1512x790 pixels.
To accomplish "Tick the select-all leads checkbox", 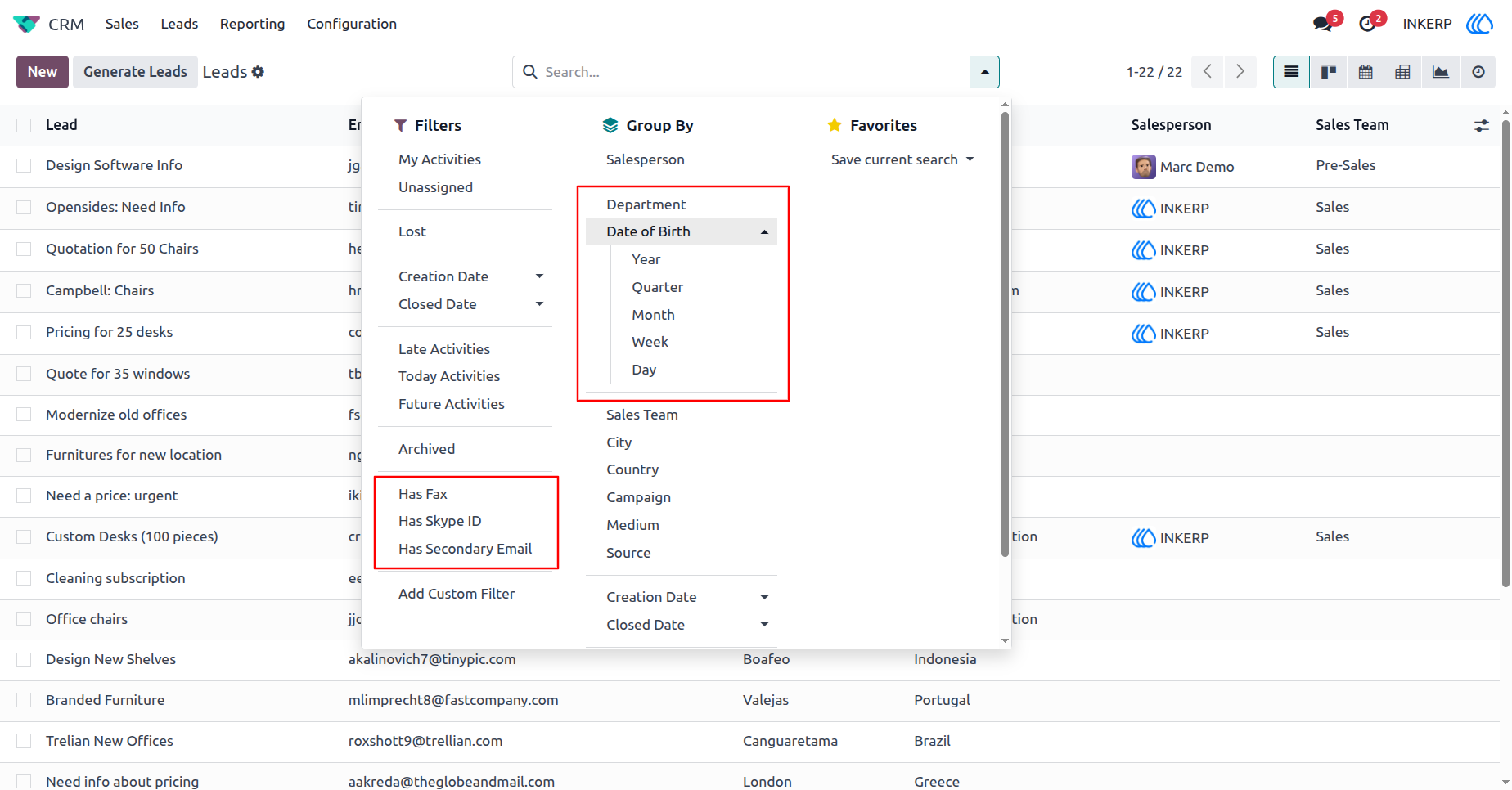I will [x=24, y=125].
